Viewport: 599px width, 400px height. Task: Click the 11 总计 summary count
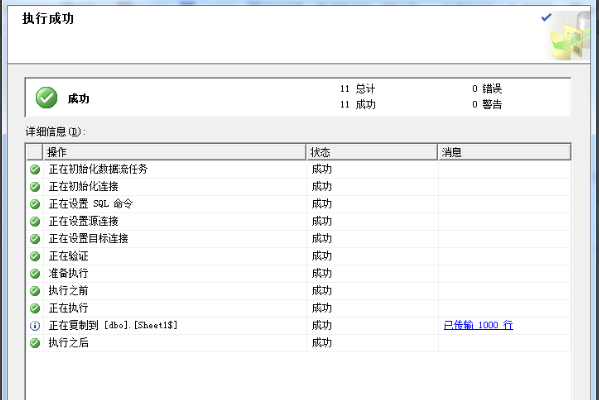click(358, 89)
